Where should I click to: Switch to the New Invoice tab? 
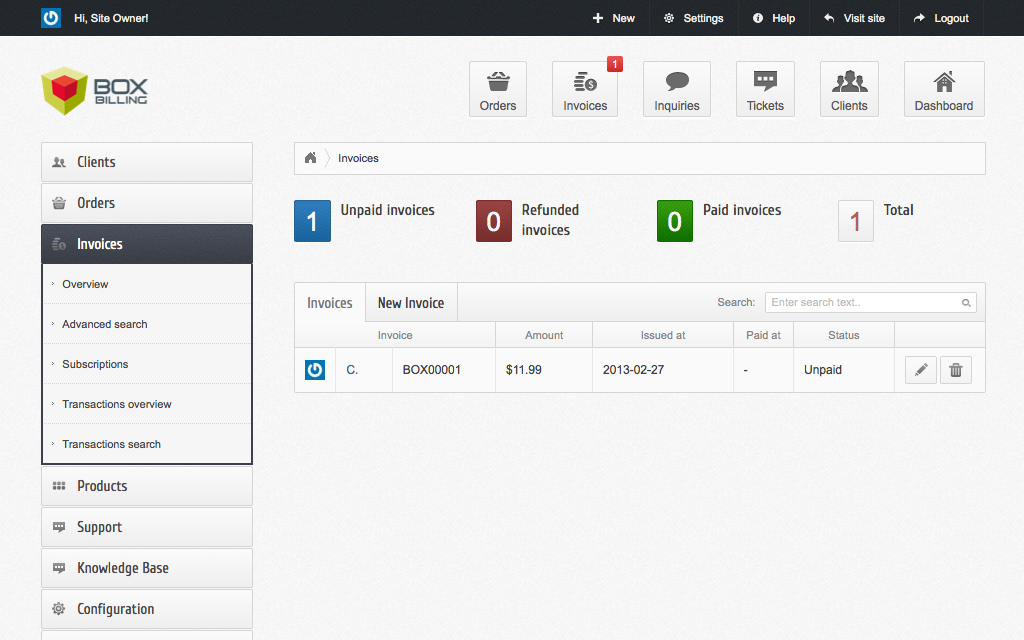411,303
